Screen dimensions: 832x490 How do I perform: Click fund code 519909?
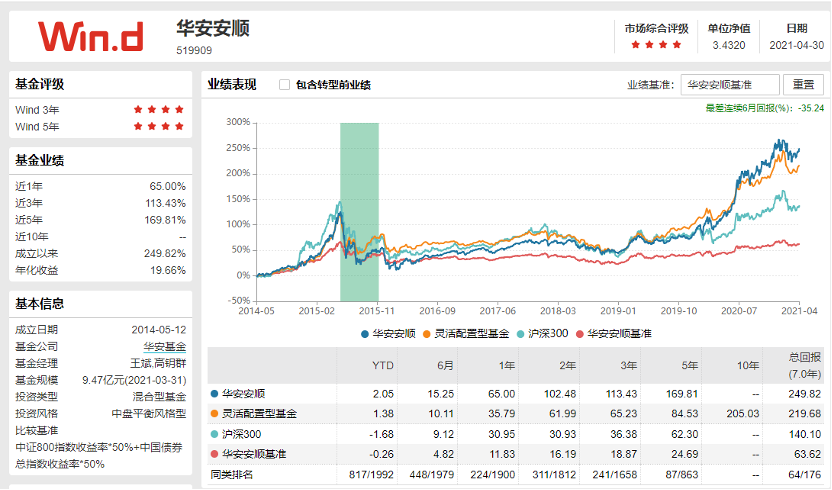194,50
